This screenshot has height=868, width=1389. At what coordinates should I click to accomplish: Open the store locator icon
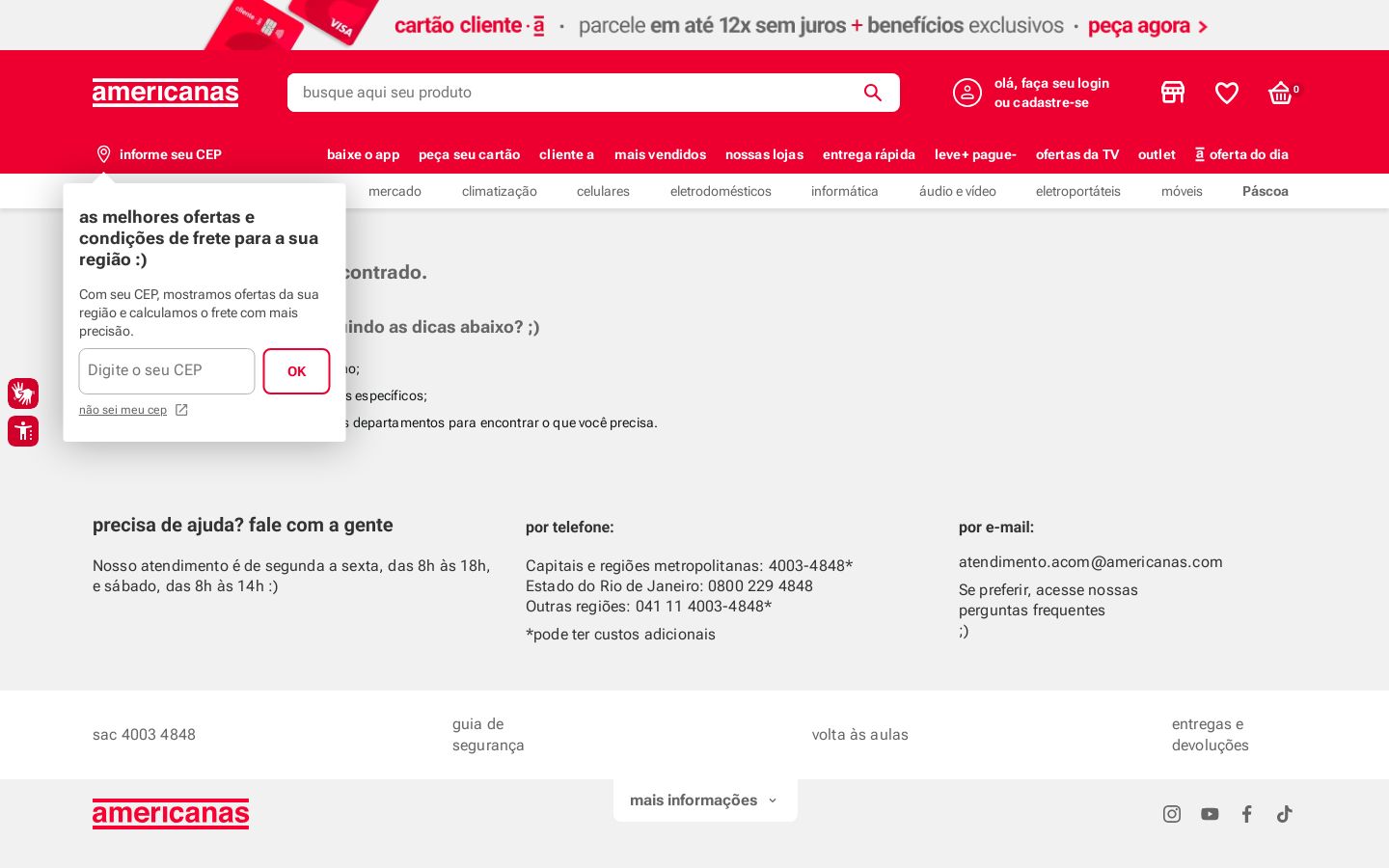coord(1173,93)
